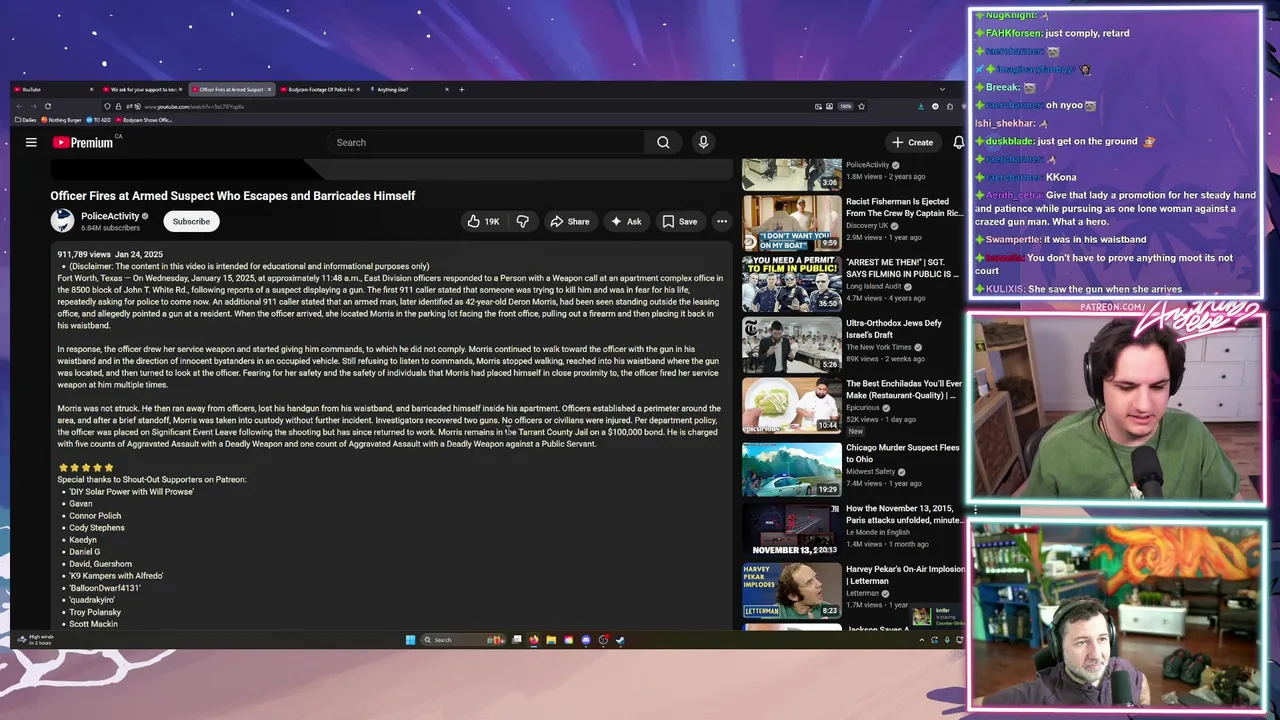Screen dimensions: 1280x720
Task: Open OBS Studio from the taskbar
Action: [603, 640]
